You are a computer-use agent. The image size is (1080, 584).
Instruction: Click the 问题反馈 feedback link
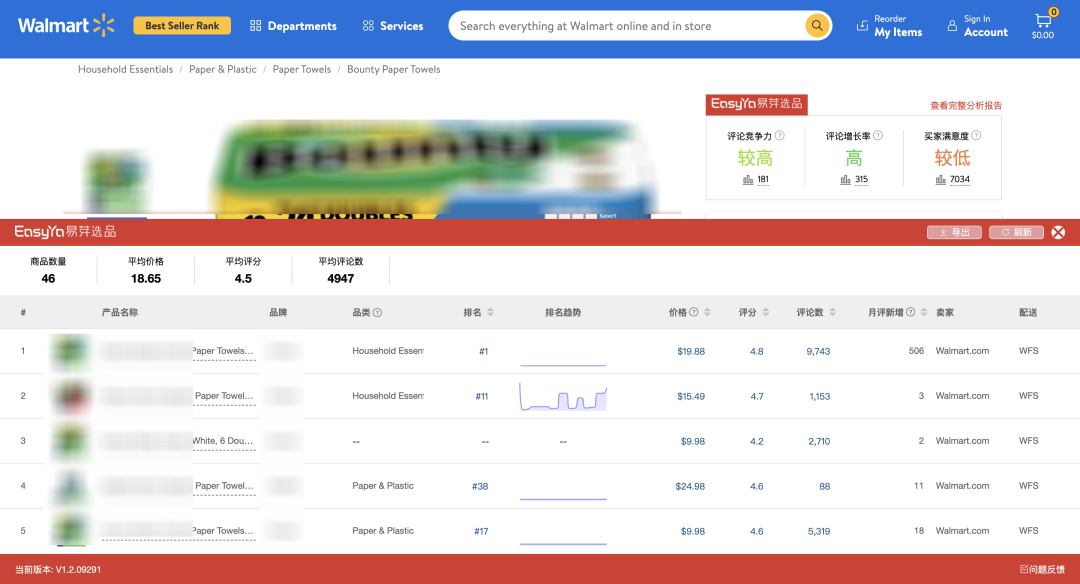point(1042,569)
